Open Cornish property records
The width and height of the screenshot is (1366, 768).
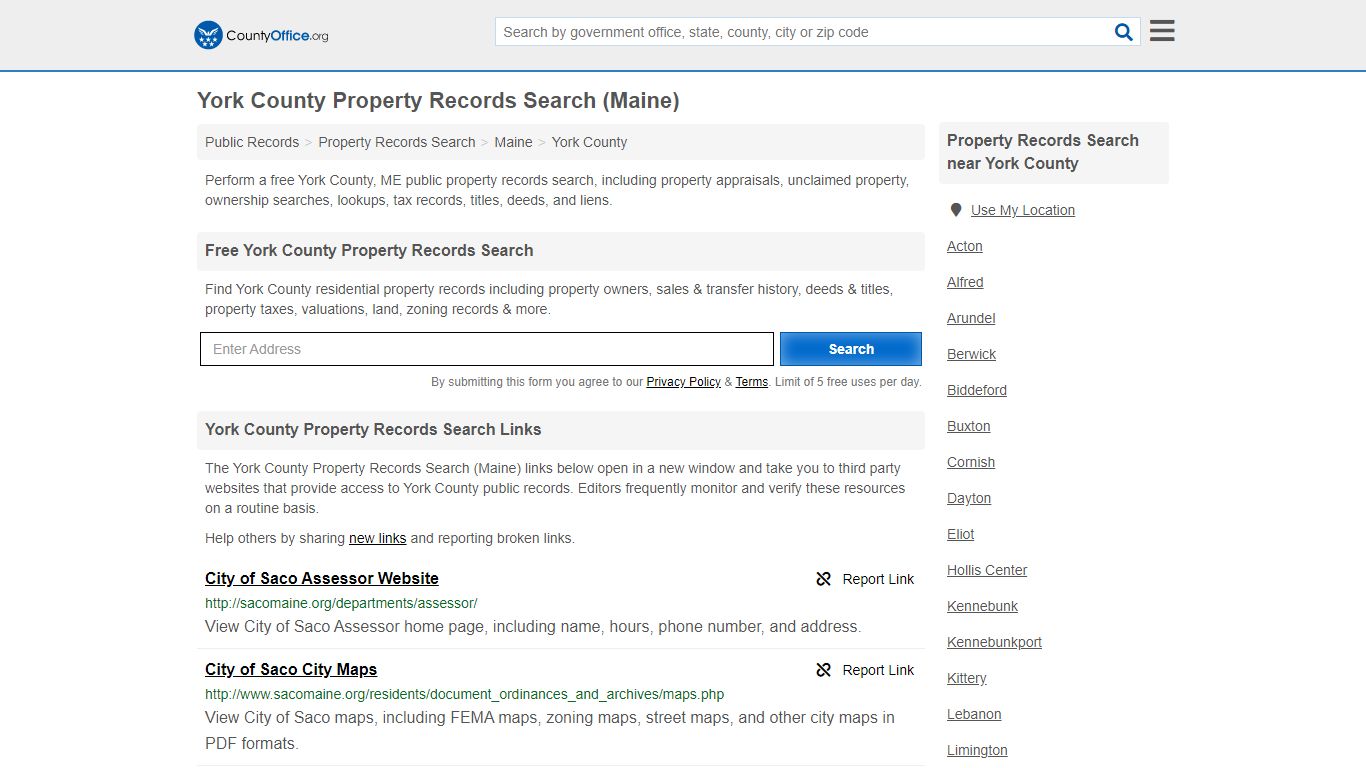(x=971, y=462)
